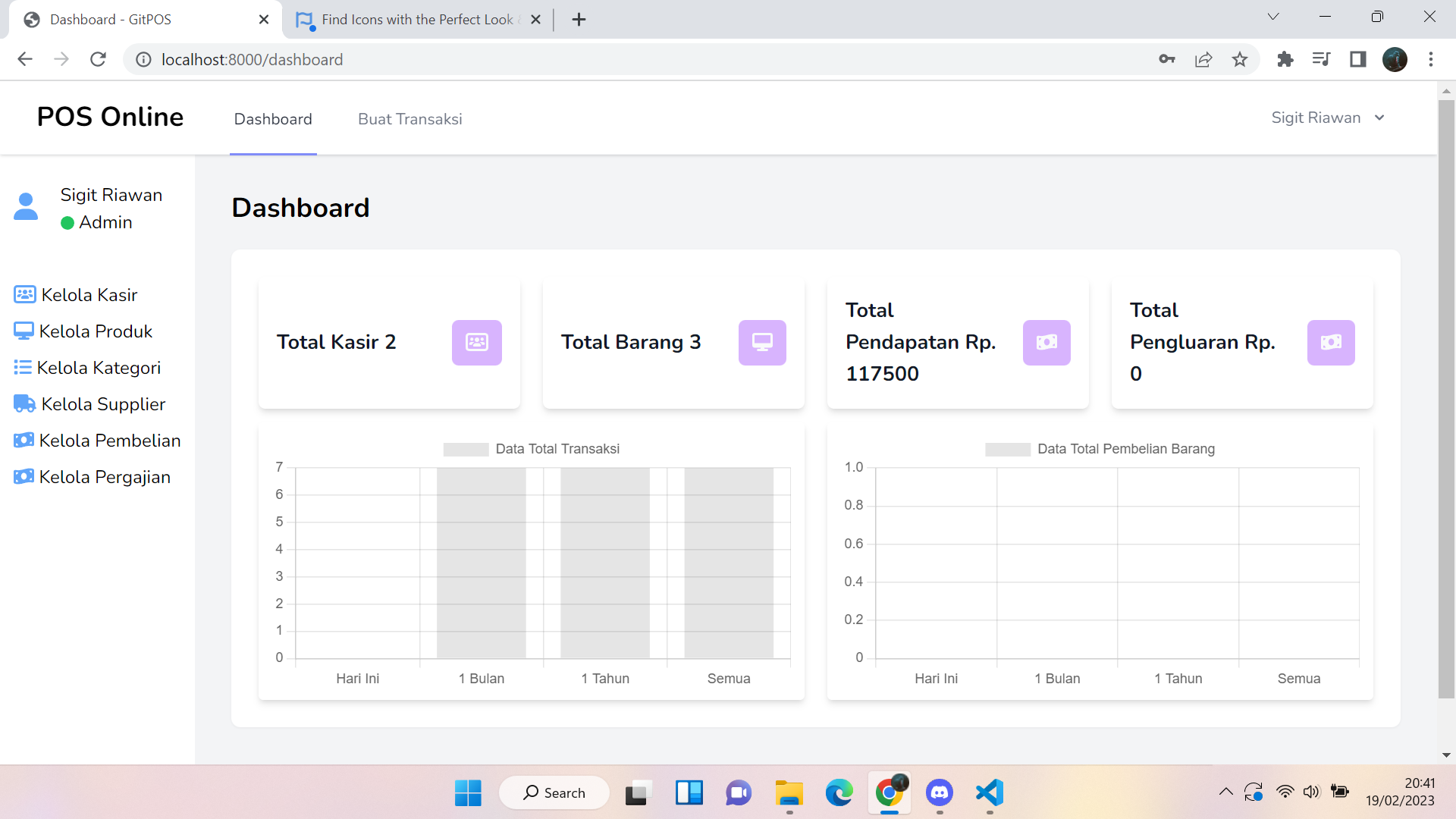
Task: Click the Kelola Pergajian money icon
Action: (24, 476)
